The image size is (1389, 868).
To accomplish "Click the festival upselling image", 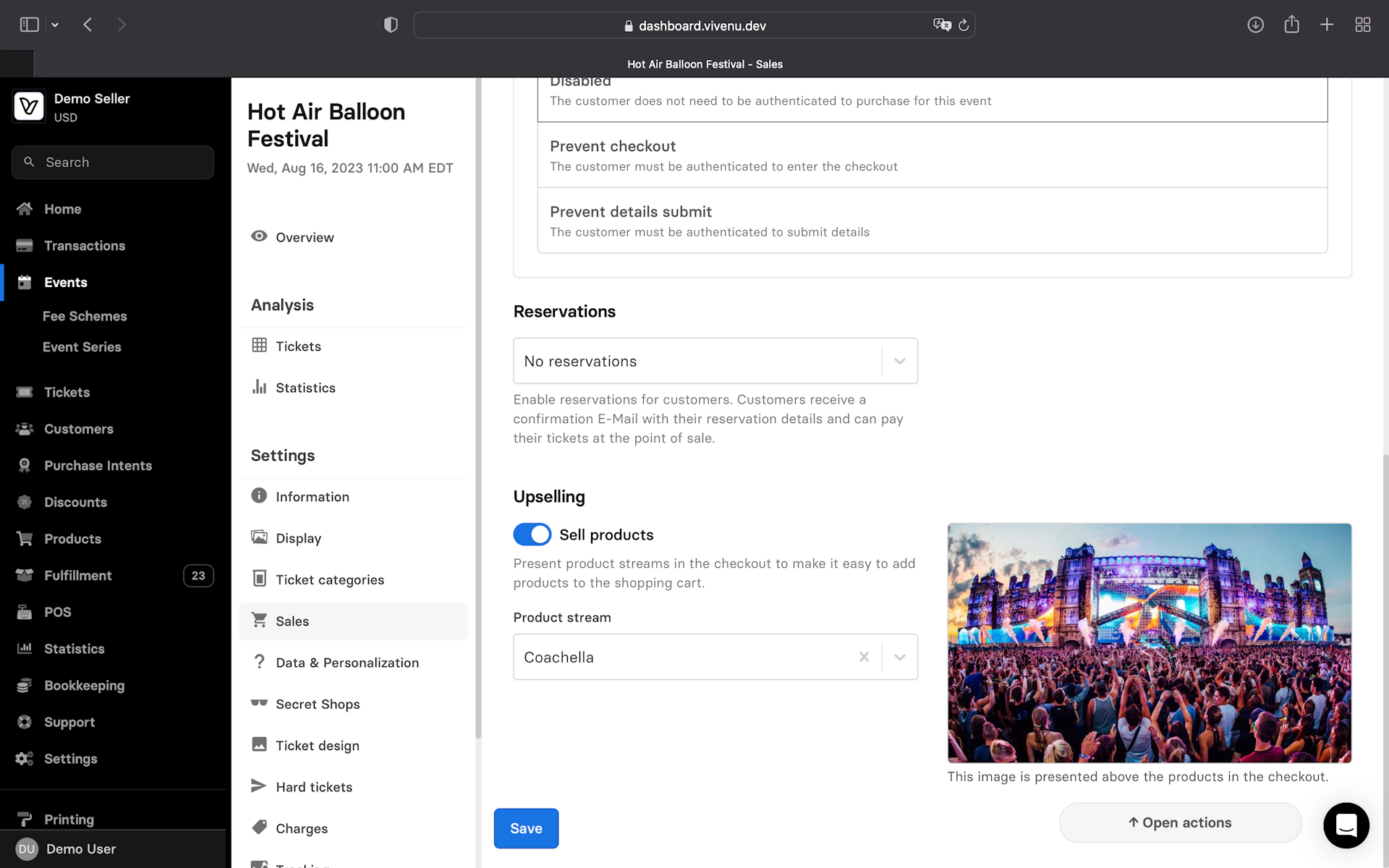I will [1149, 642].
